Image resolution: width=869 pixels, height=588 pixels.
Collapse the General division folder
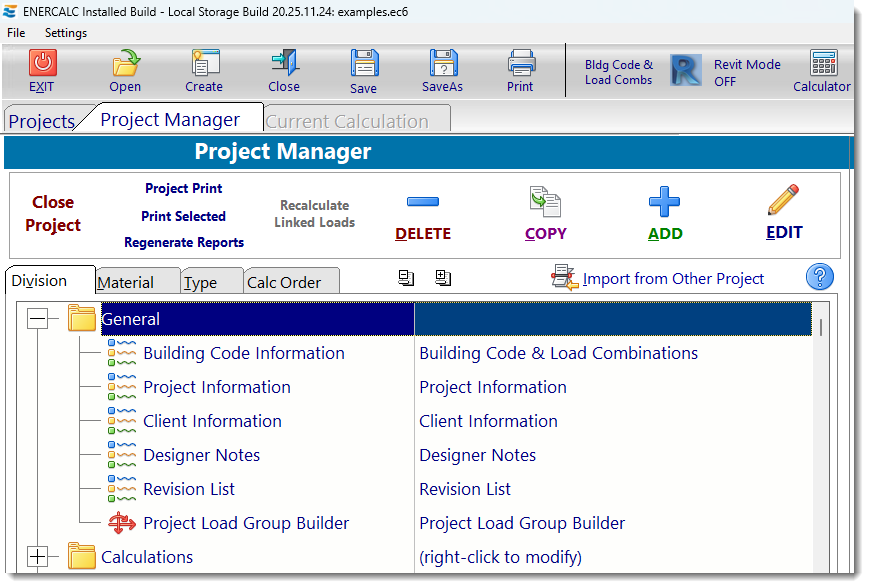tap(37, 319)
